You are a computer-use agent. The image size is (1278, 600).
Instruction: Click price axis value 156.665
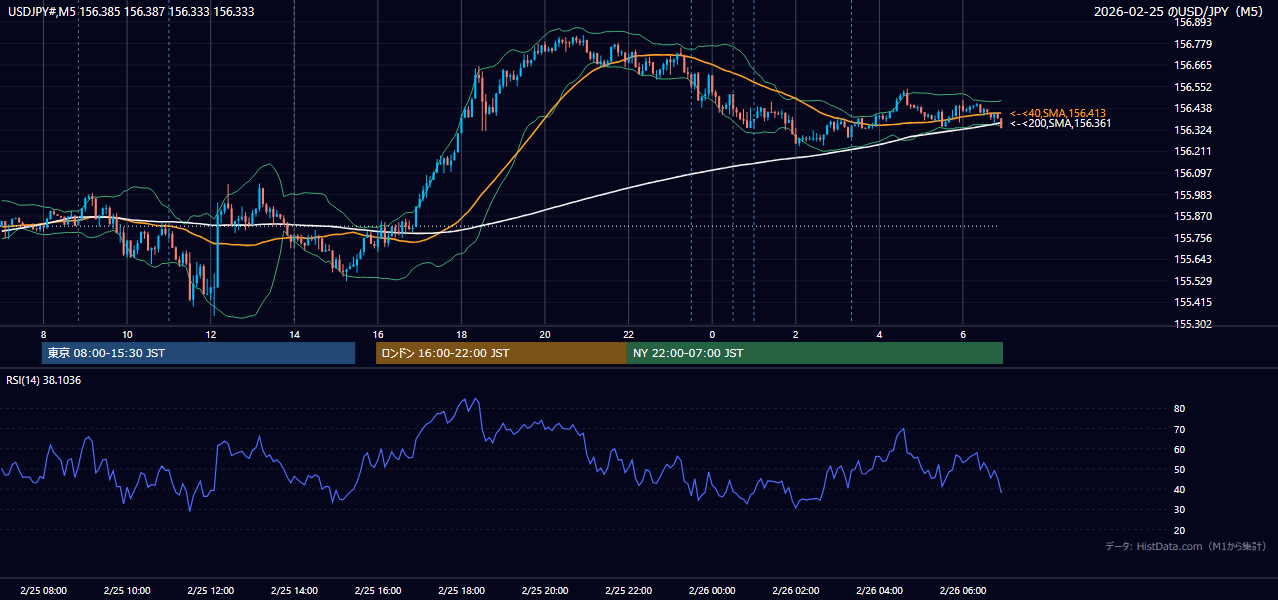[1193, 65]
